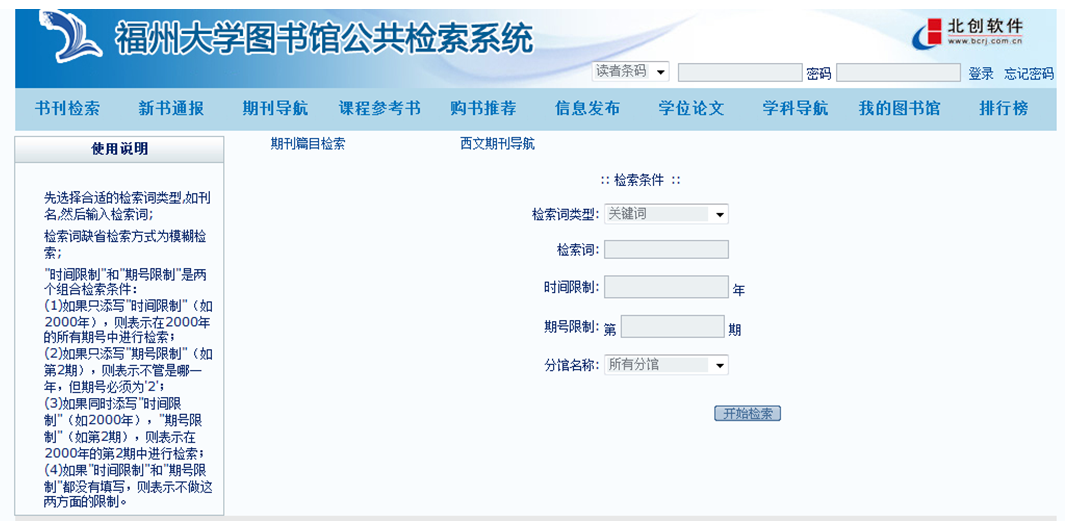1071x532 pixels.
Task: Click the 西文期刊导航 sub-navigation link
Action: (x=497, y=144)
